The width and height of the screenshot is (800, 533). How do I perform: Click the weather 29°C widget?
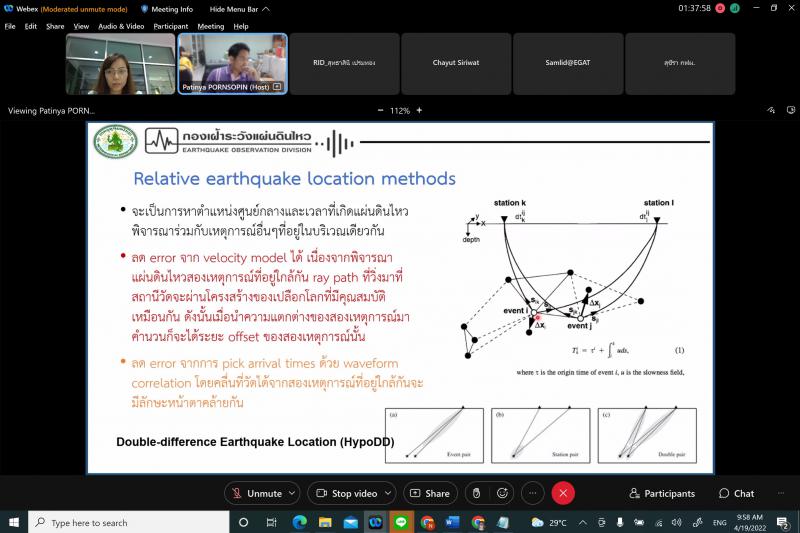pos(549,522)
